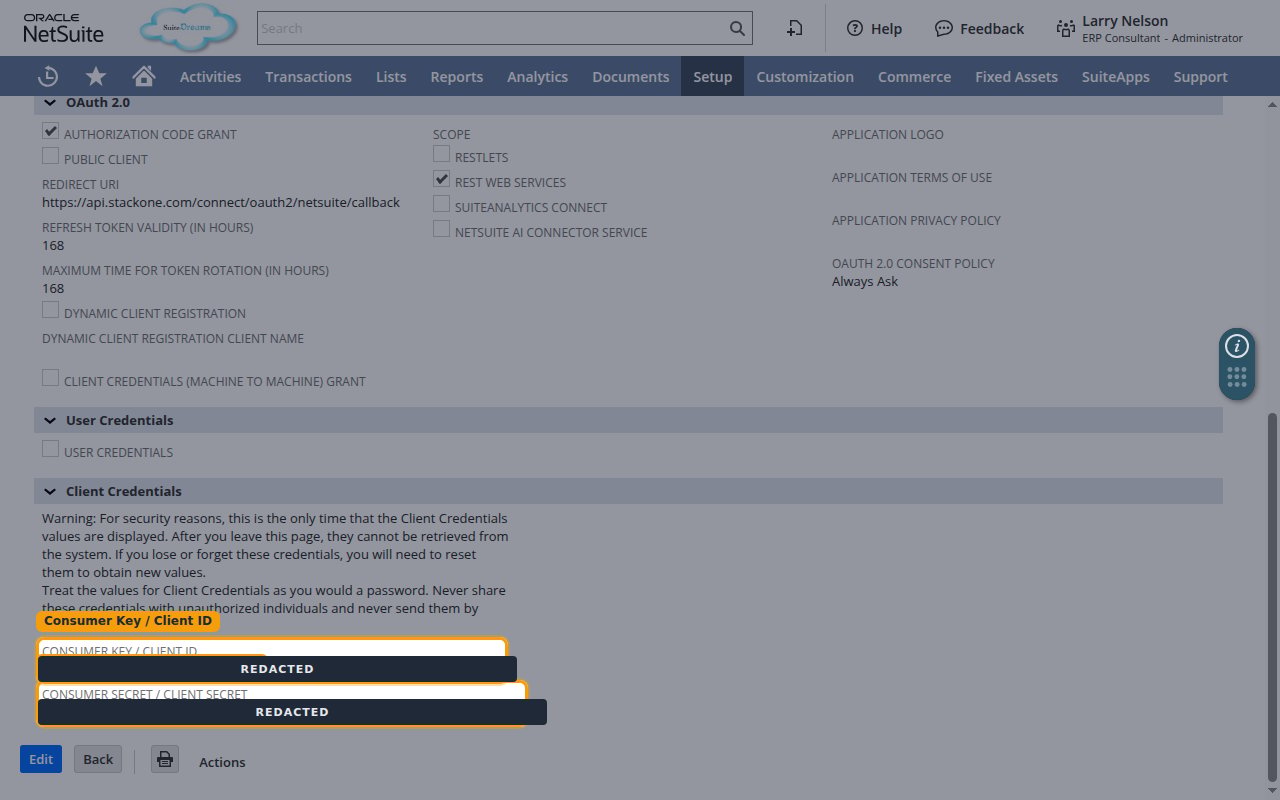
Task: Open the Actions dropdown
Action: 222,762
